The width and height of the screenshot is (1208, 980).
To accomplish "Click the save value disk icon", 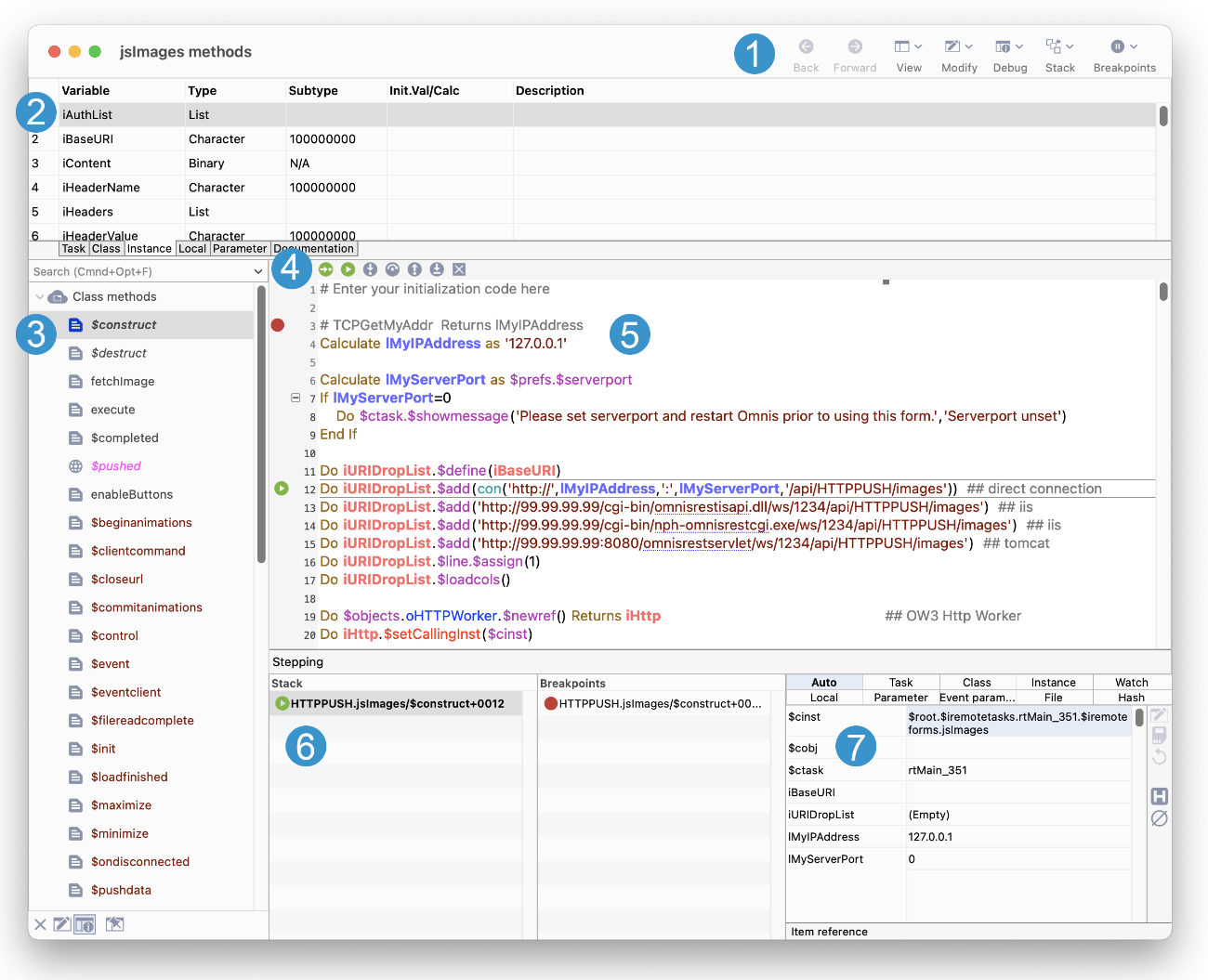I will point(1159,736).
